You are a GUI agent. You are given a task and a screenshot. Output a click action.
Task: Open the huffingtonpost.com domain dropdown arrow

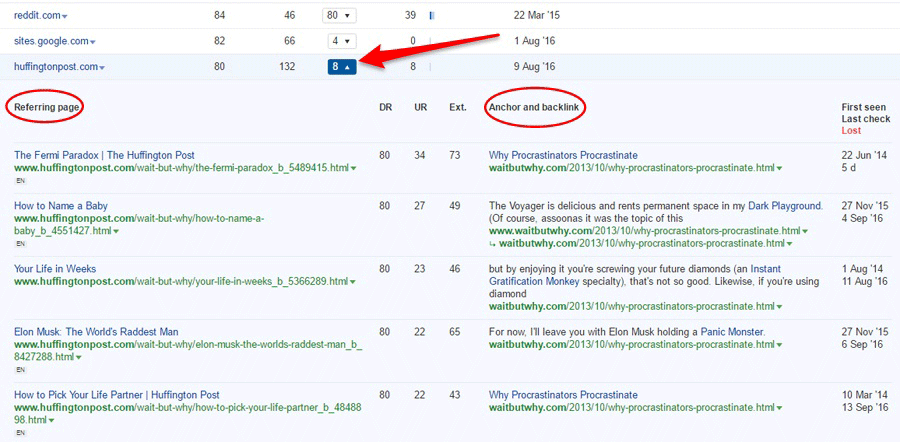click(x=102, y=68)
